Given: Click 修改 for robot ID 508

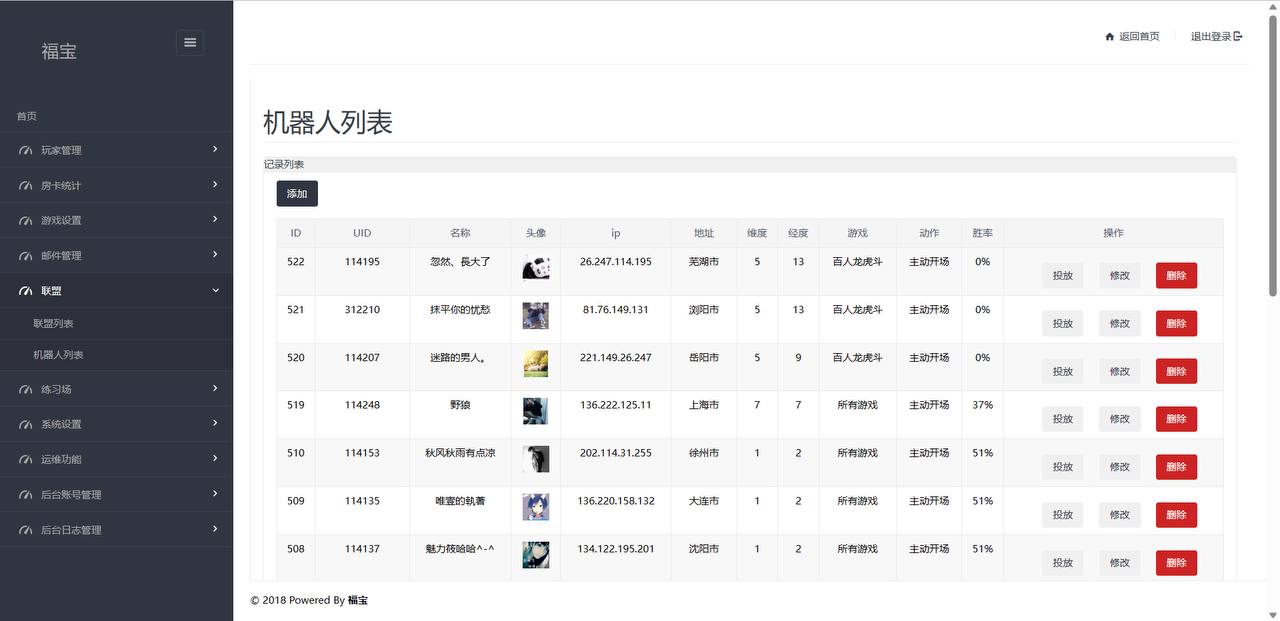Looking at the screenshot, I should [1119, 563].
